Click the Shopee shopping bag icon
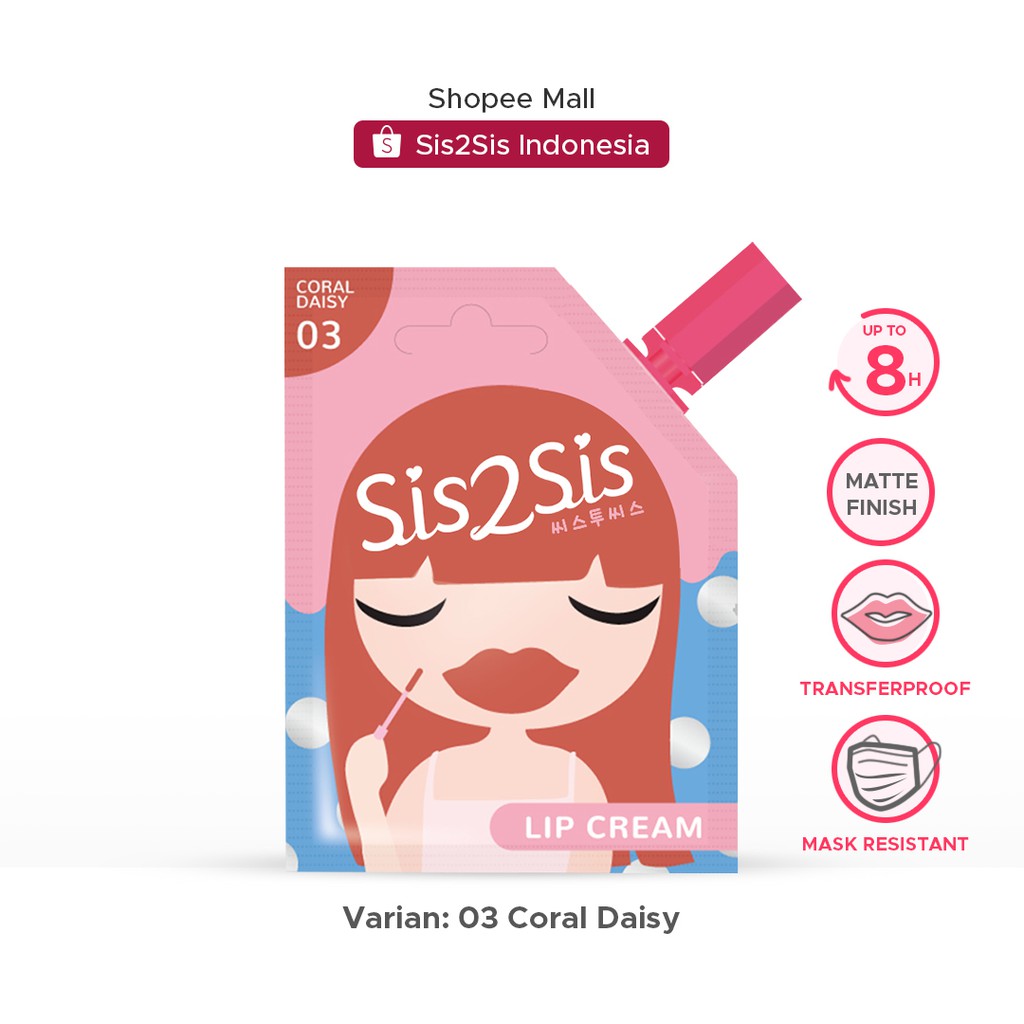Image resolution: width=1024 pixels, height=1024 pixels. coord(386,143)
